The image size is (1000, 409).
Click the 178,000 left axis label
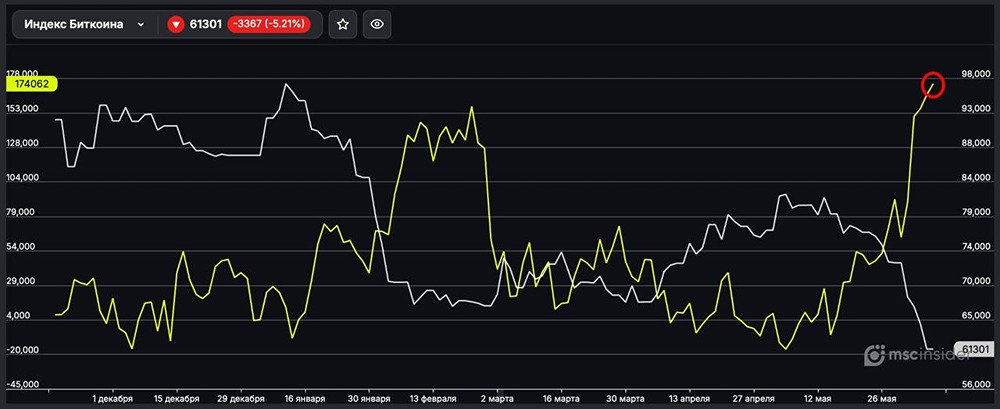pyautogui.click(x=22, y=74)
